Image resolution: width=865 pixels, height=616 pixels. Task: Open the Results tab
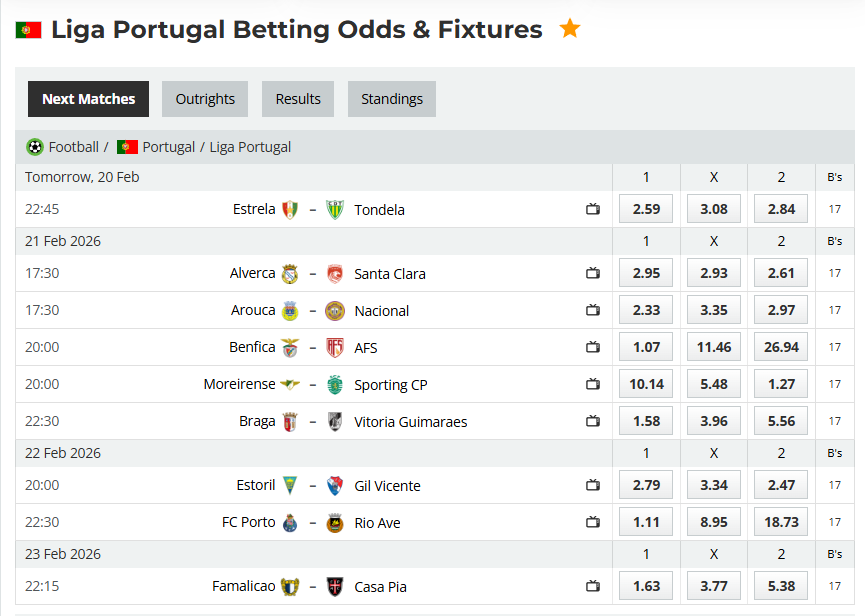(297, 99)
